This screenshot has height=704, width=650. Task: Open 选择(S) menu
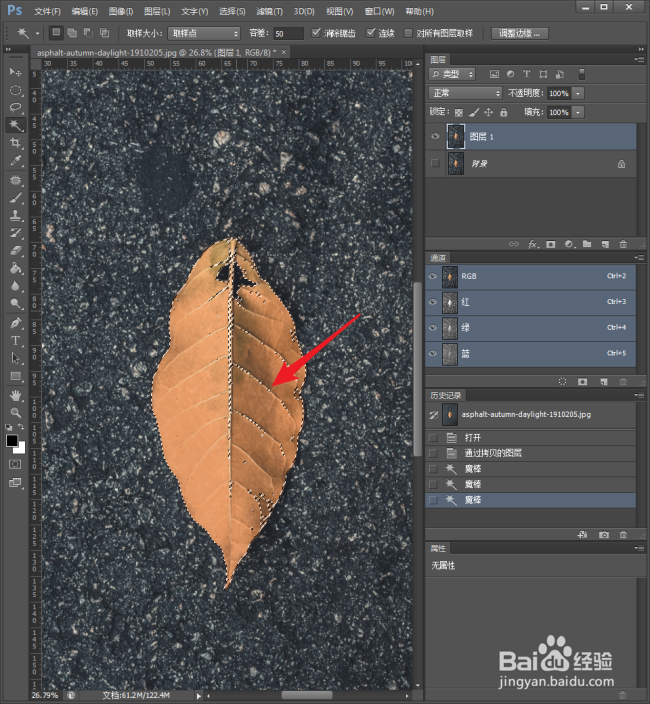(232, 11)
